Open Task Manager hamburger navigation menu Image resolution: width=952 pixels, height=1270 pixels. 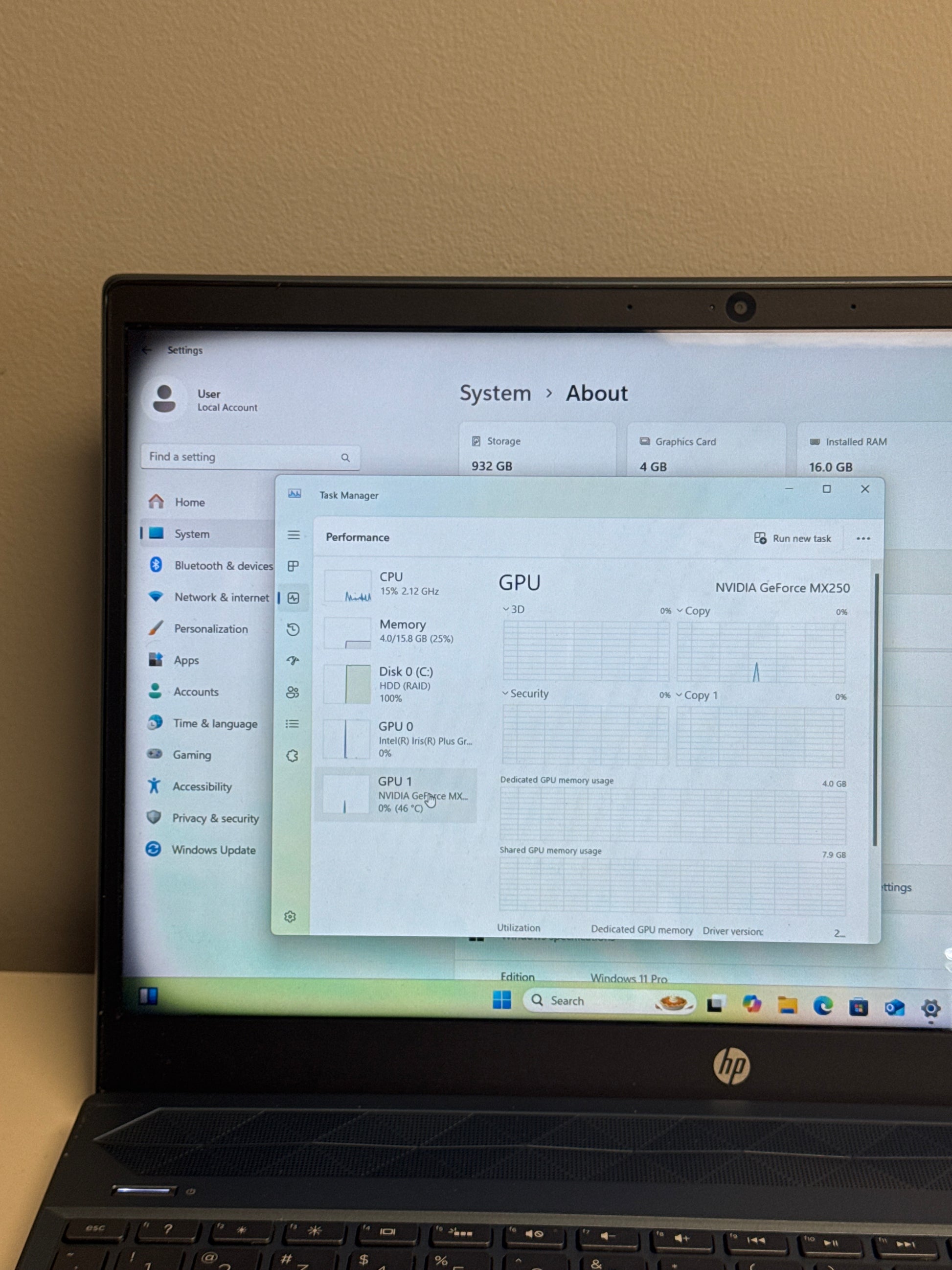point(293,535)
